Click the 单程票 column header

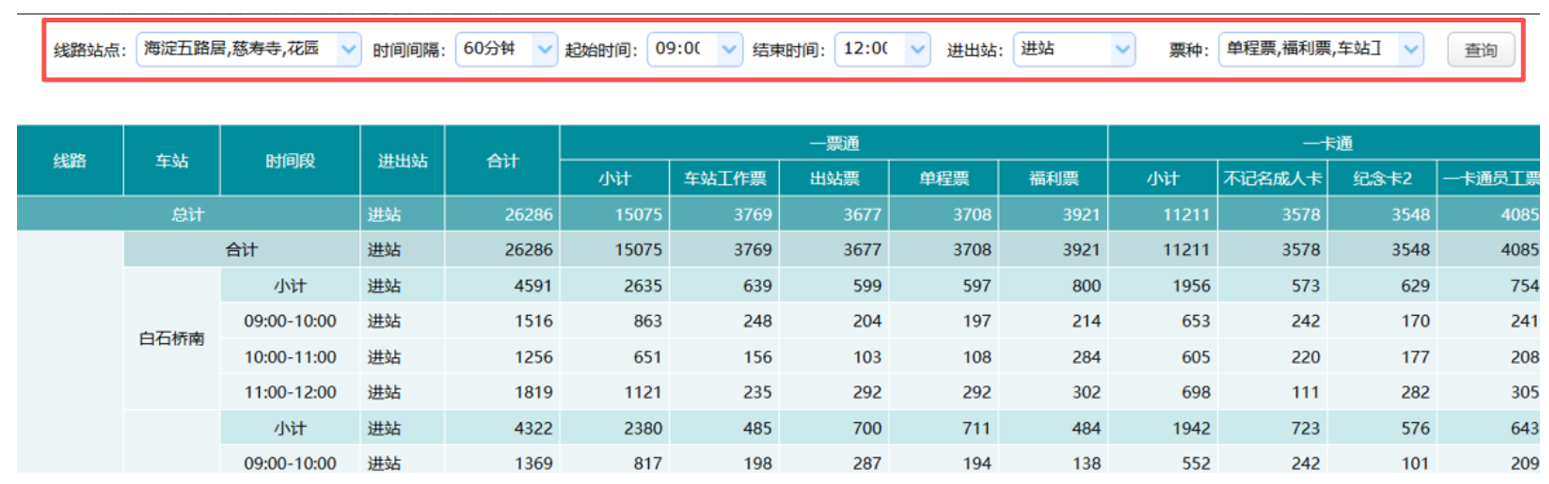(x=944, y=179)
